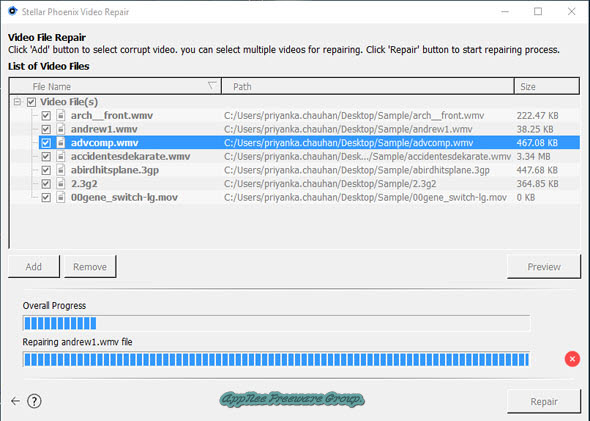This screenshot has height=421, width=590.
Task: Collapse the Video File(s) tree node
Action: 17,102
